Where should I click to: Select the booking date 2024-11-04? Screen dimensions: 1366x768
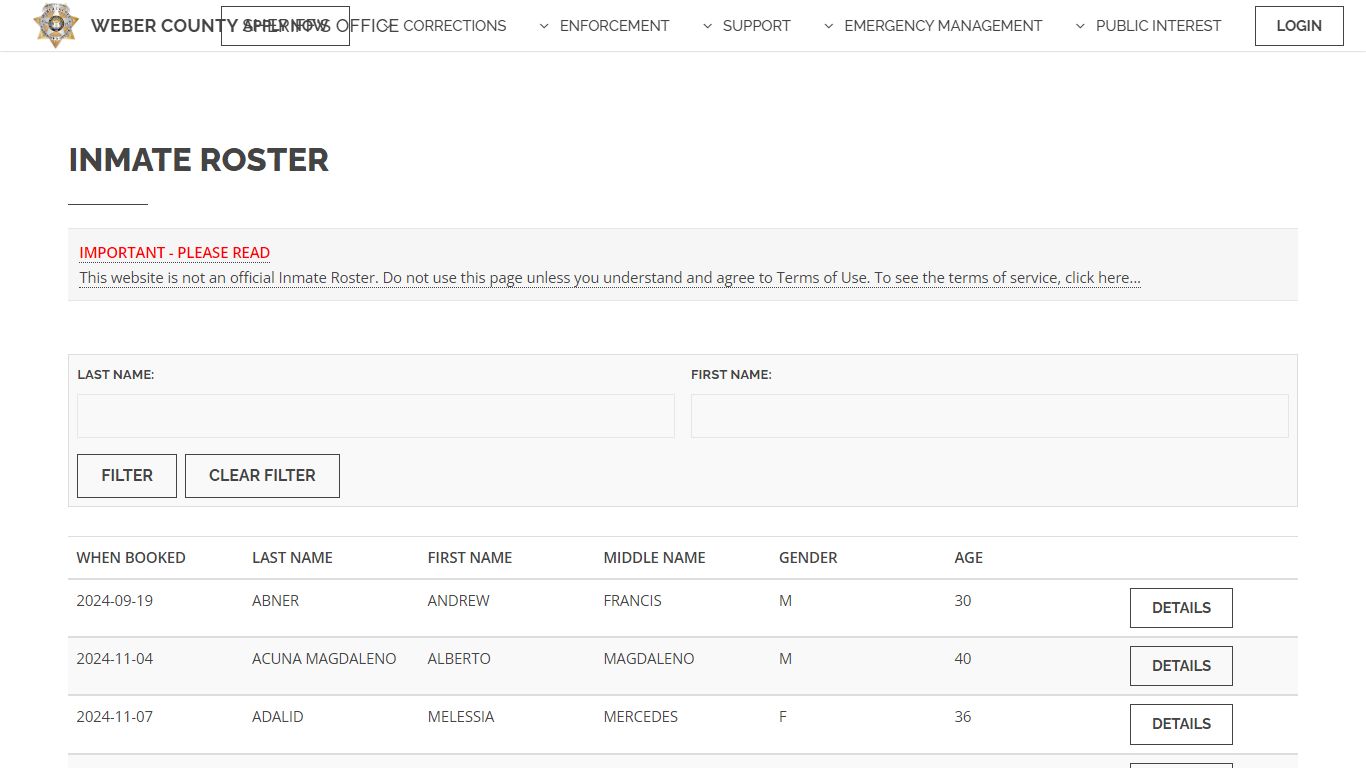point(115,659)
